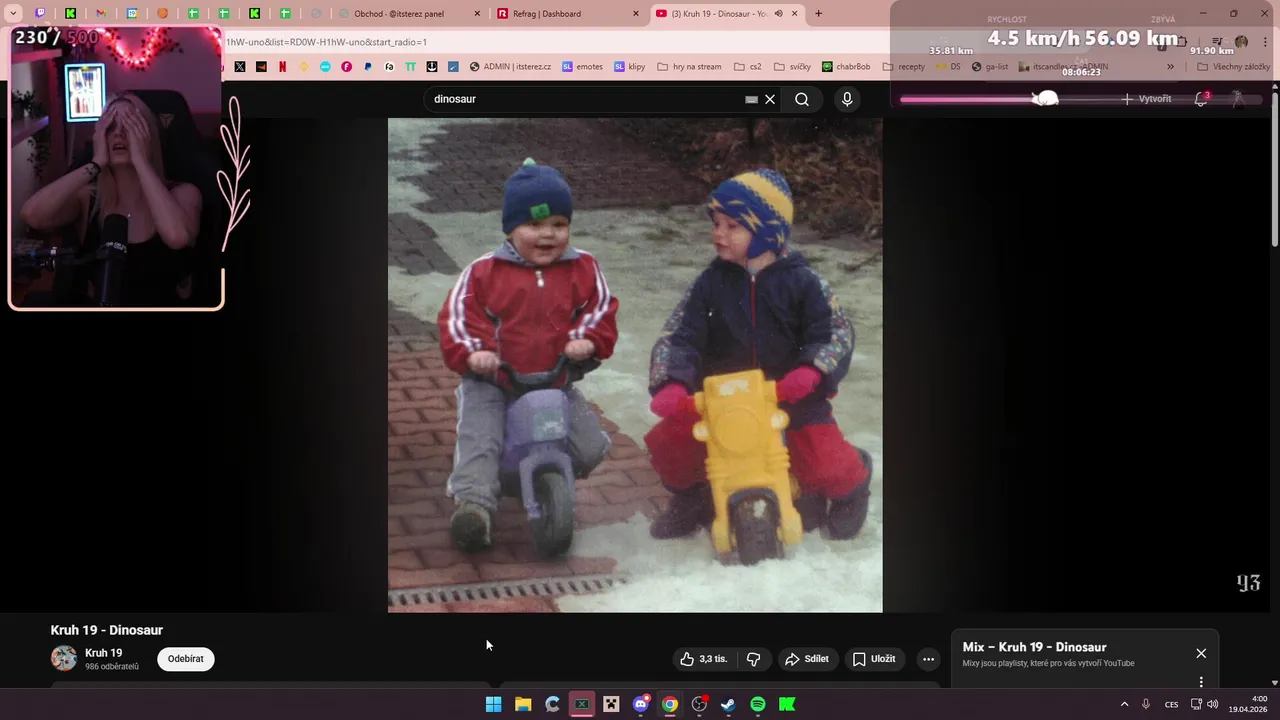Open Steam from the taskbar
The width and height of the screenshot is (1280, 720).
(728, 704)
